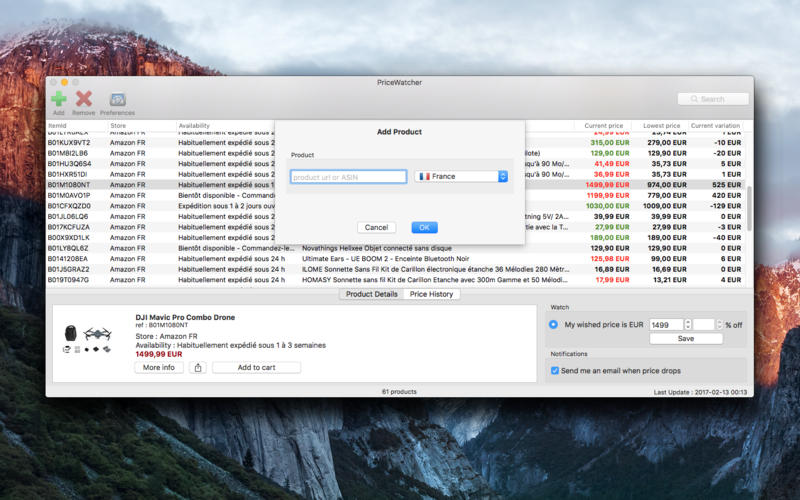Switch to the Product Details tab
Viewport: 800px width, 500px height.
(371, 294)
